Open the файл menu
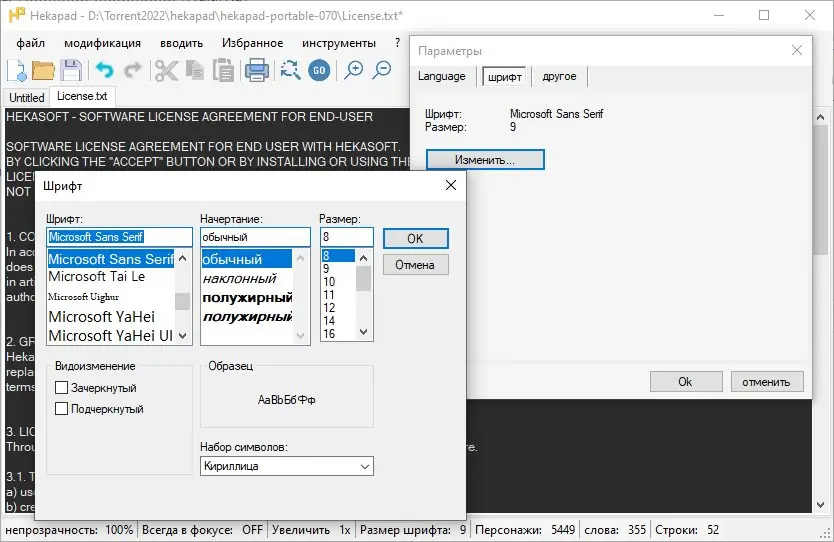The image size is (834, 542). (30, 43)
